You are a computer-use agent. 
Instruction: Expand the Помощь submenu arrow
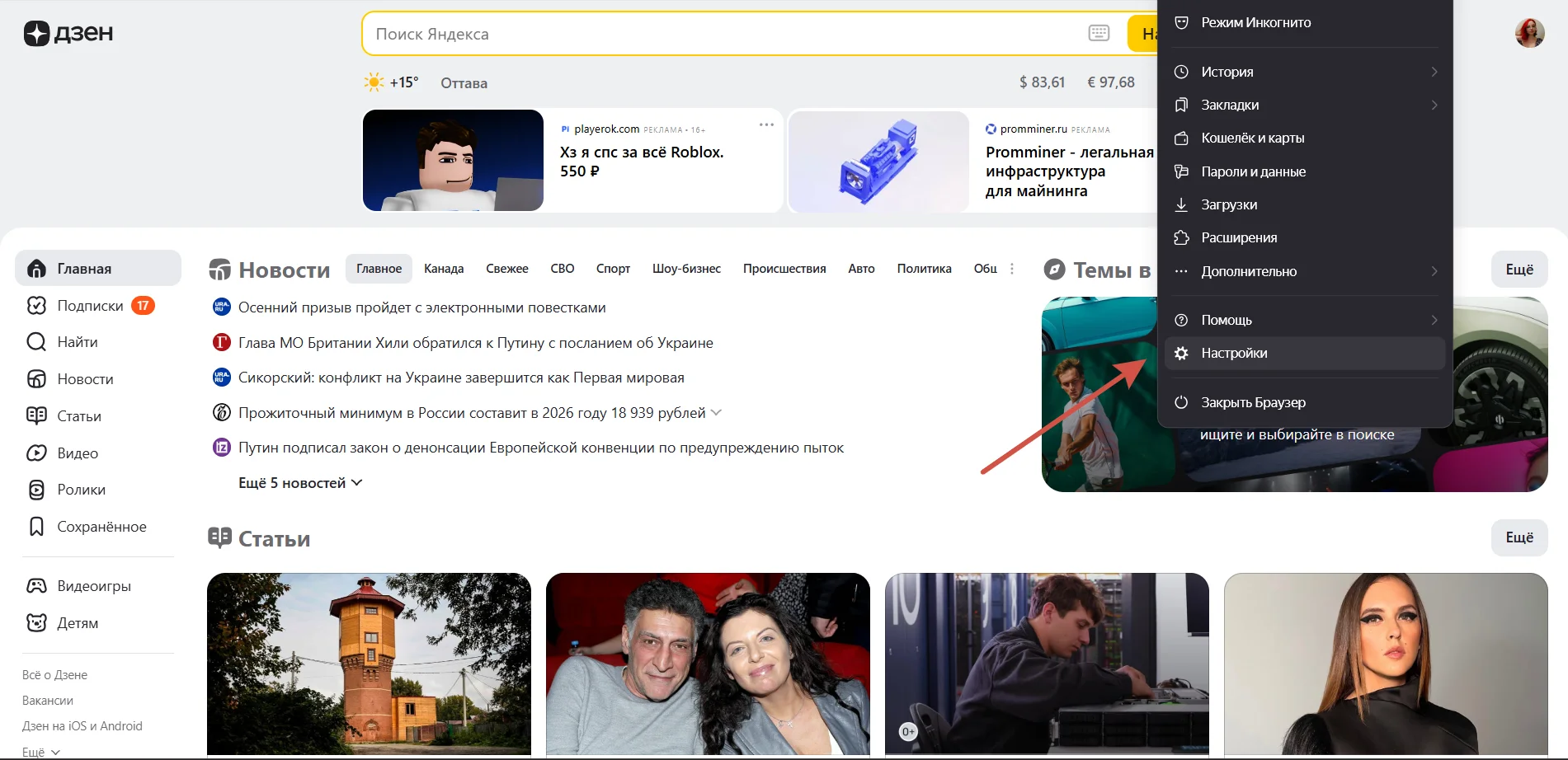click(1434, 320)
